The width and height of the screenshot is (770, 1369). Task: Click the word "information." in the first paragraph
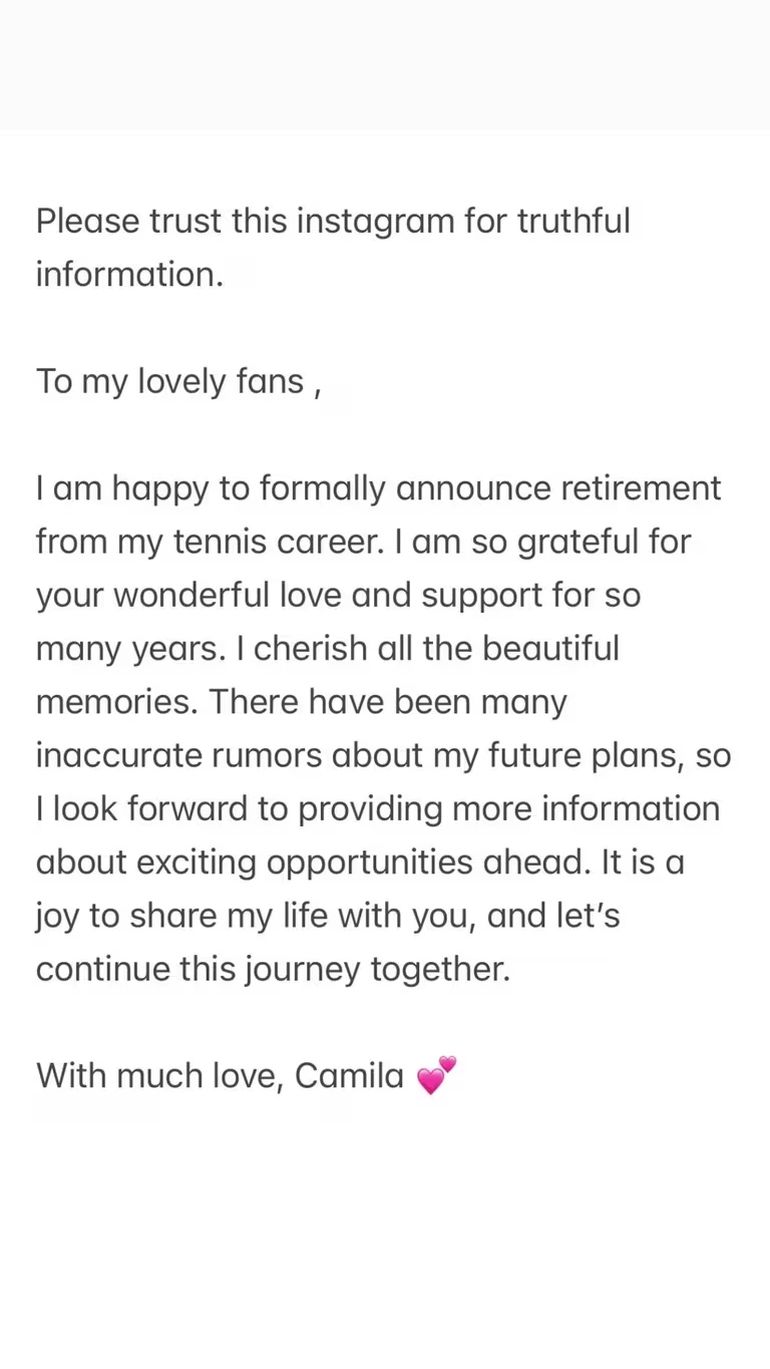[130, 274]
